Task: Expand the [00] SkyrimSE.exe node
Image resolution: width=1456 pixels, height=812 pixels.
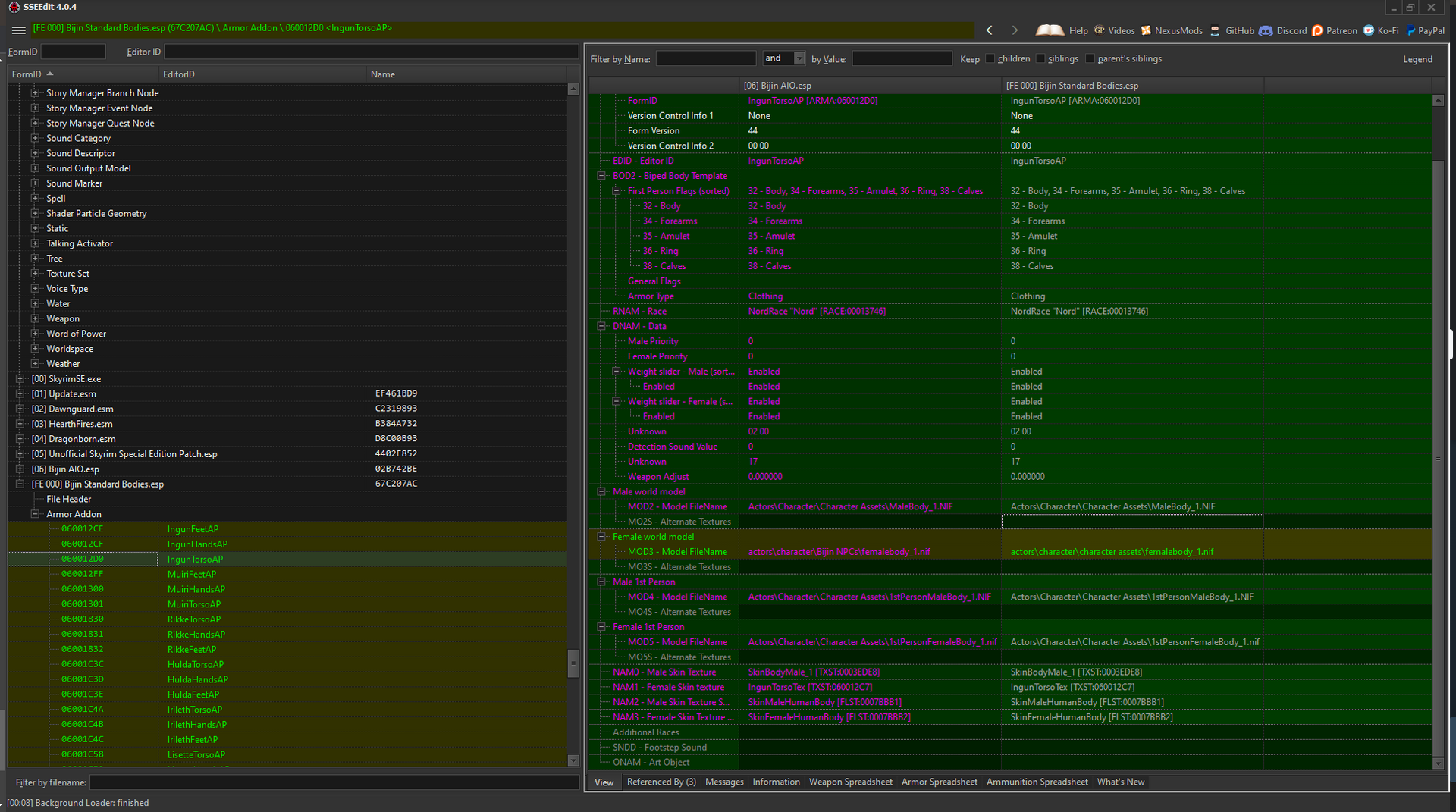Action: pyautogui.click(x=20, y=379)
